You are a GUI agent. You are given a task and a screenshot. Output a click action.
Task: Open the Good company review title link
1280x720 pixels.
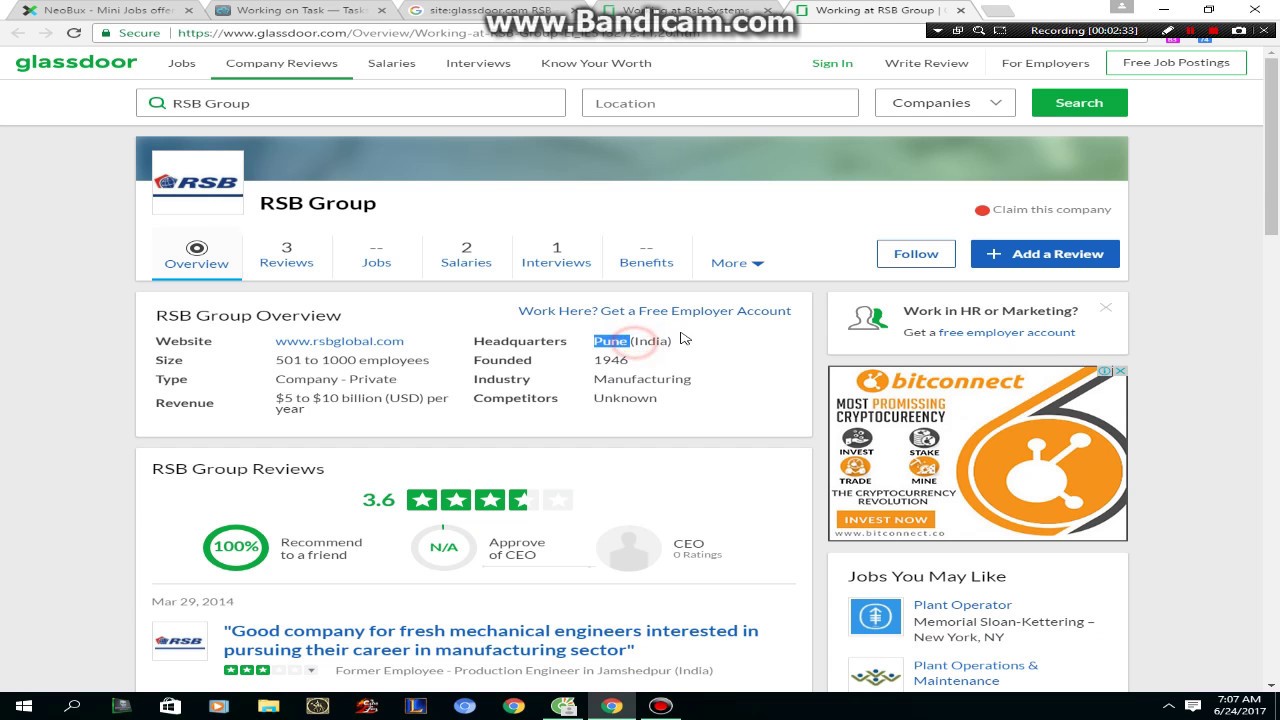point(491,640)
